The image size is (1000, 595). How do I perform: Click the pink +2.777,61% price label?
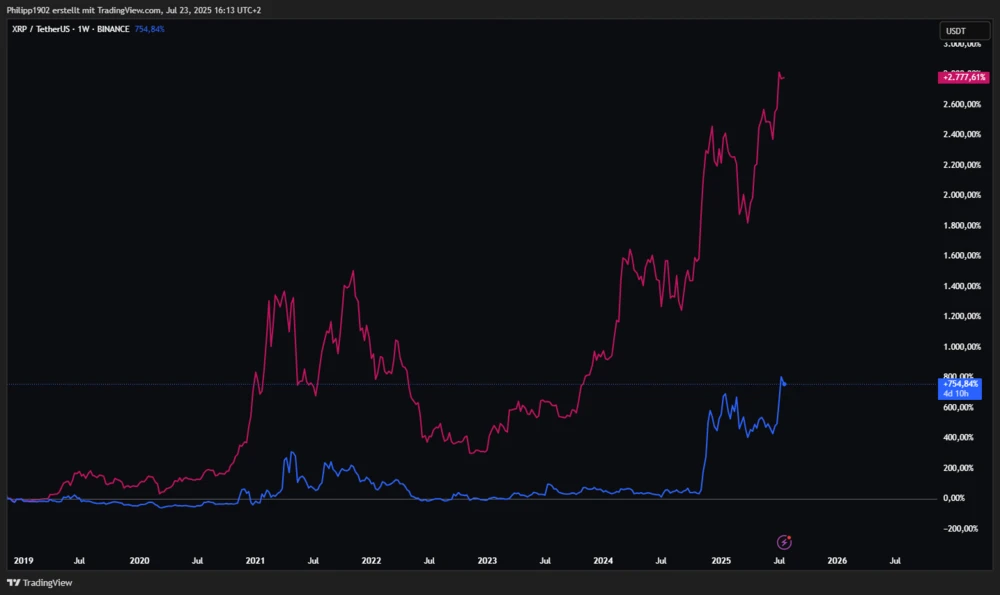tap(963, 76)
